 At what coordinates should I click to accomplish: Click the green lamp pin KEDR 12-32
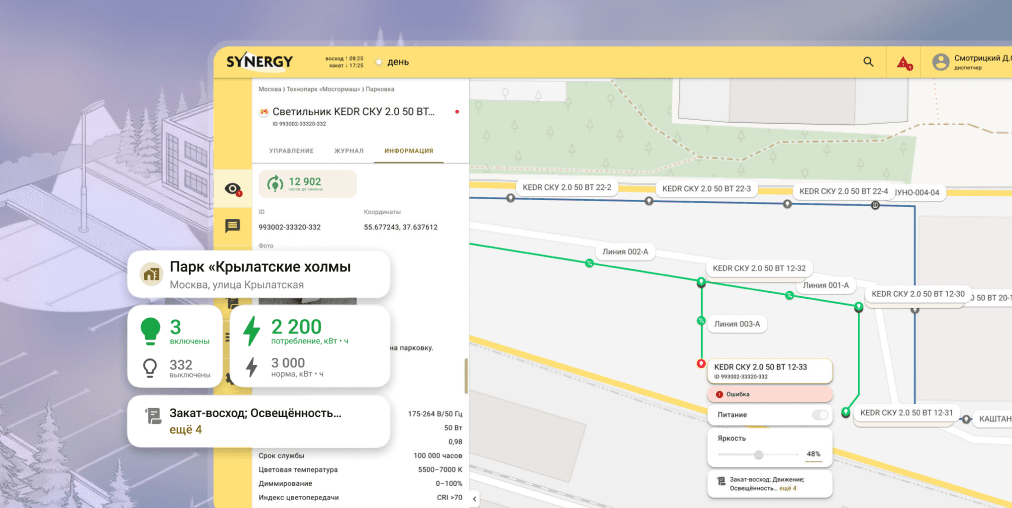[701, 282]
